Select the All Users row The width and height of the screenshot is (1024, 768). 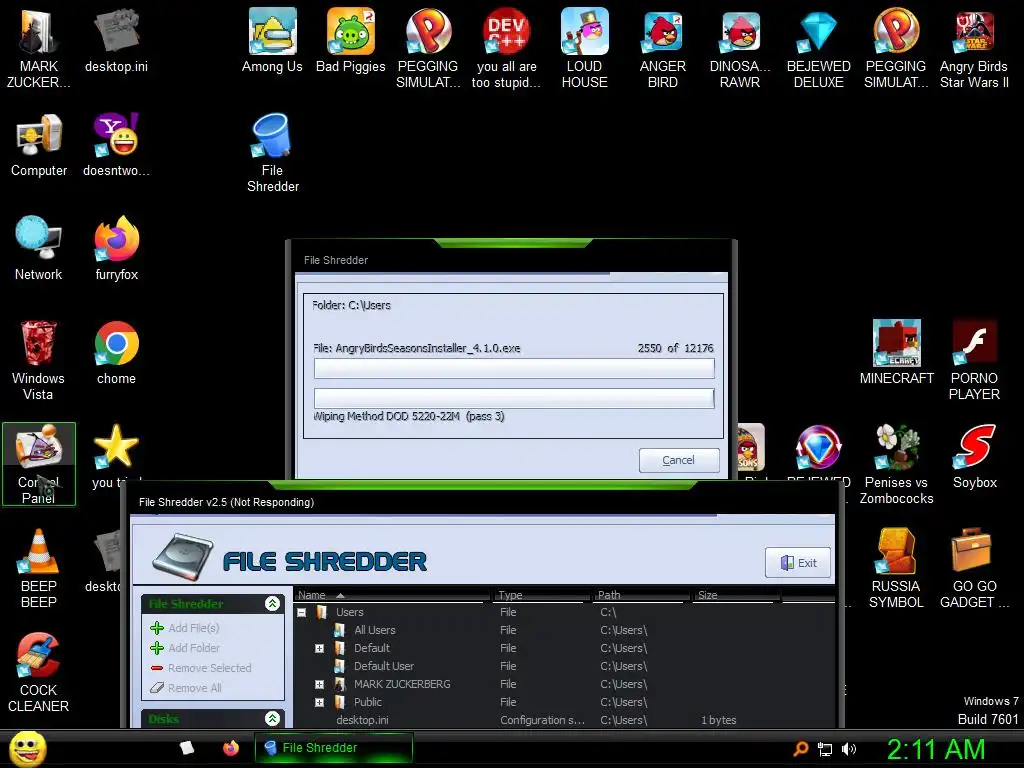pos(564,630)
